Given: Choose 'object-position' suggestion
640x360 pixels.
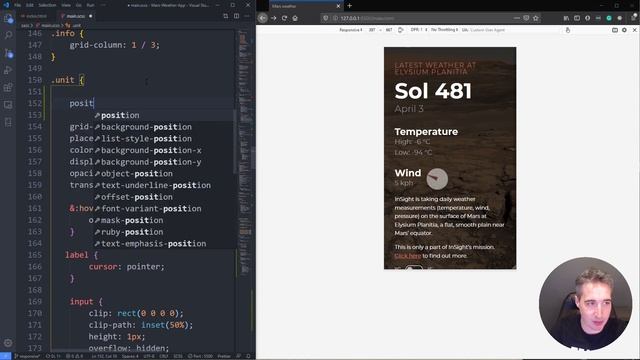Looking at the screenshot, I should click(164, 173).
